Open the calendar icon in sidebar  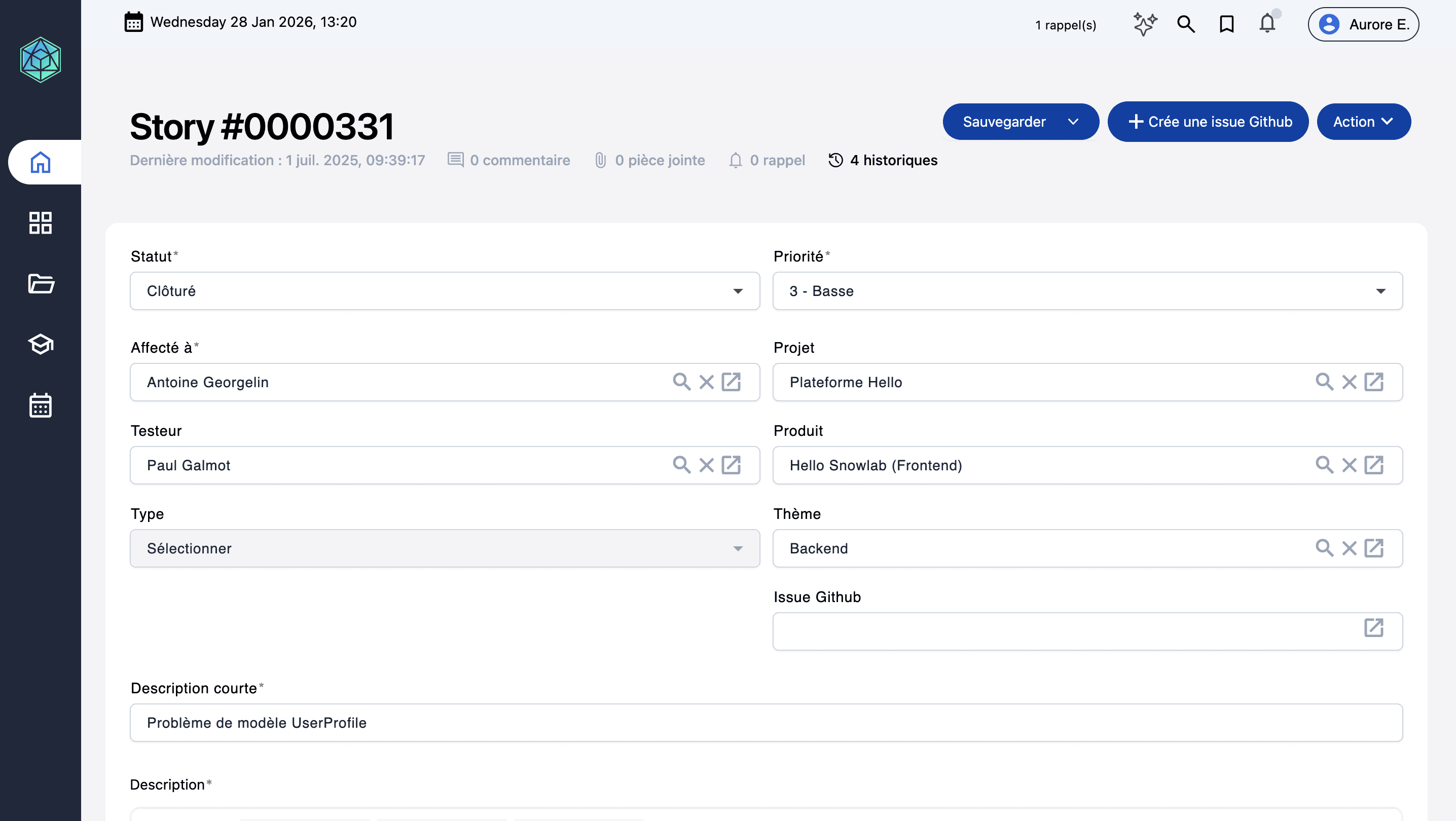(41, 405)
